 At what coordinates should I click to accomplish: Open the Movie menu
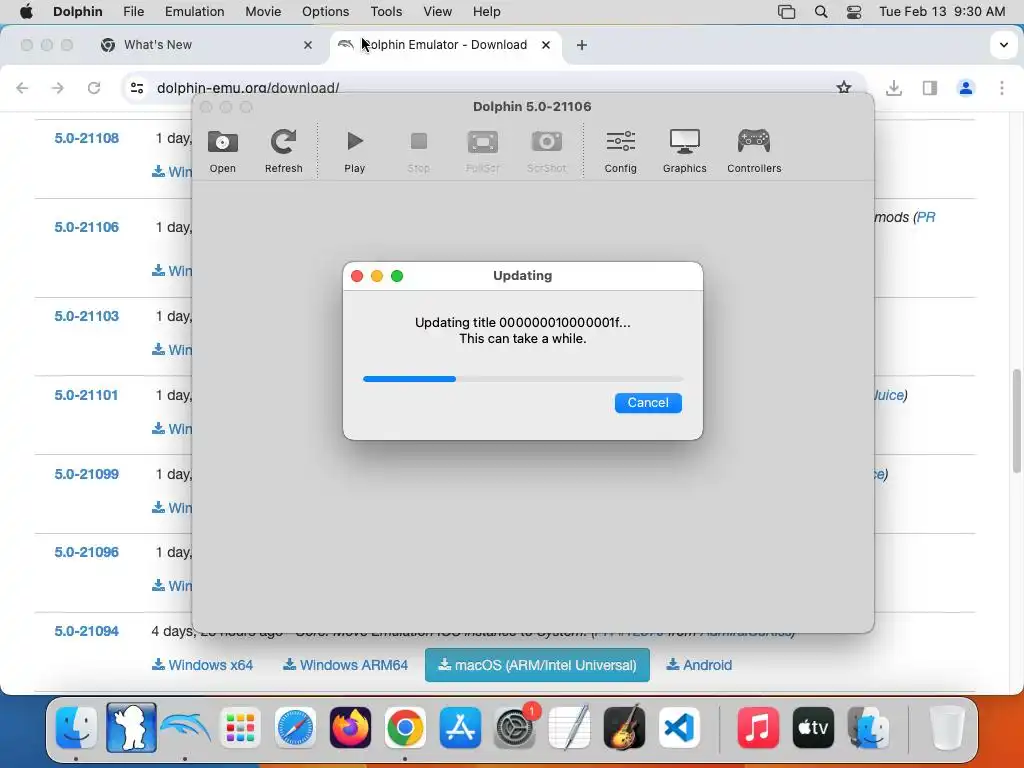point(263,12)
